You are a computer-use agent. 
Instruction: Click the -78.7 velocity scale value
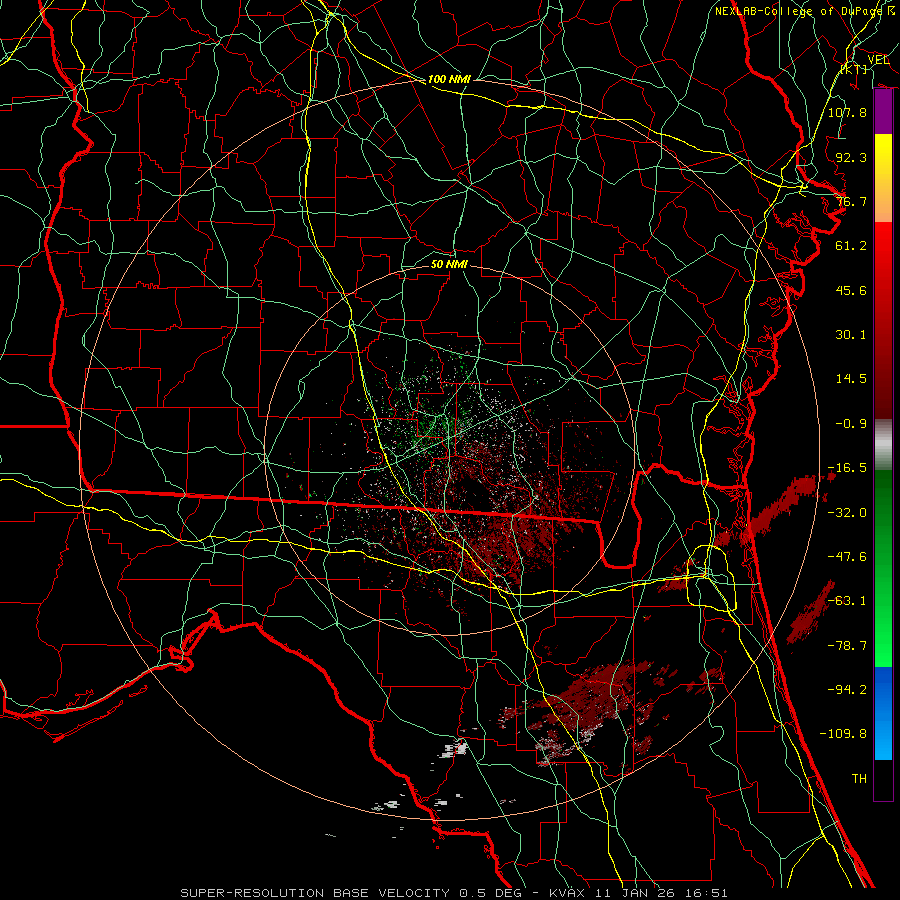(x=847, y=646)
